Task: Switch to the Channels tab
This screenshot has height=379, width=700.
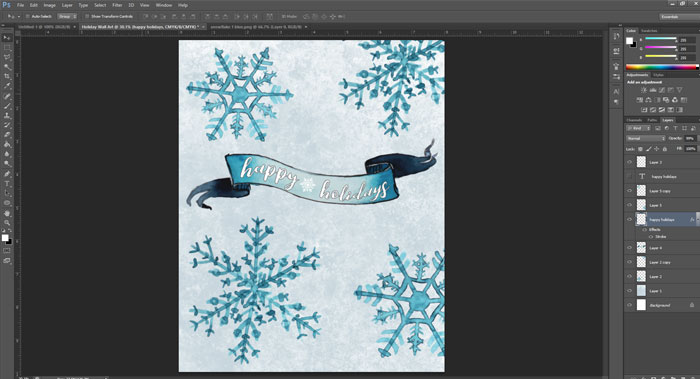Action: tap(634, 120)
